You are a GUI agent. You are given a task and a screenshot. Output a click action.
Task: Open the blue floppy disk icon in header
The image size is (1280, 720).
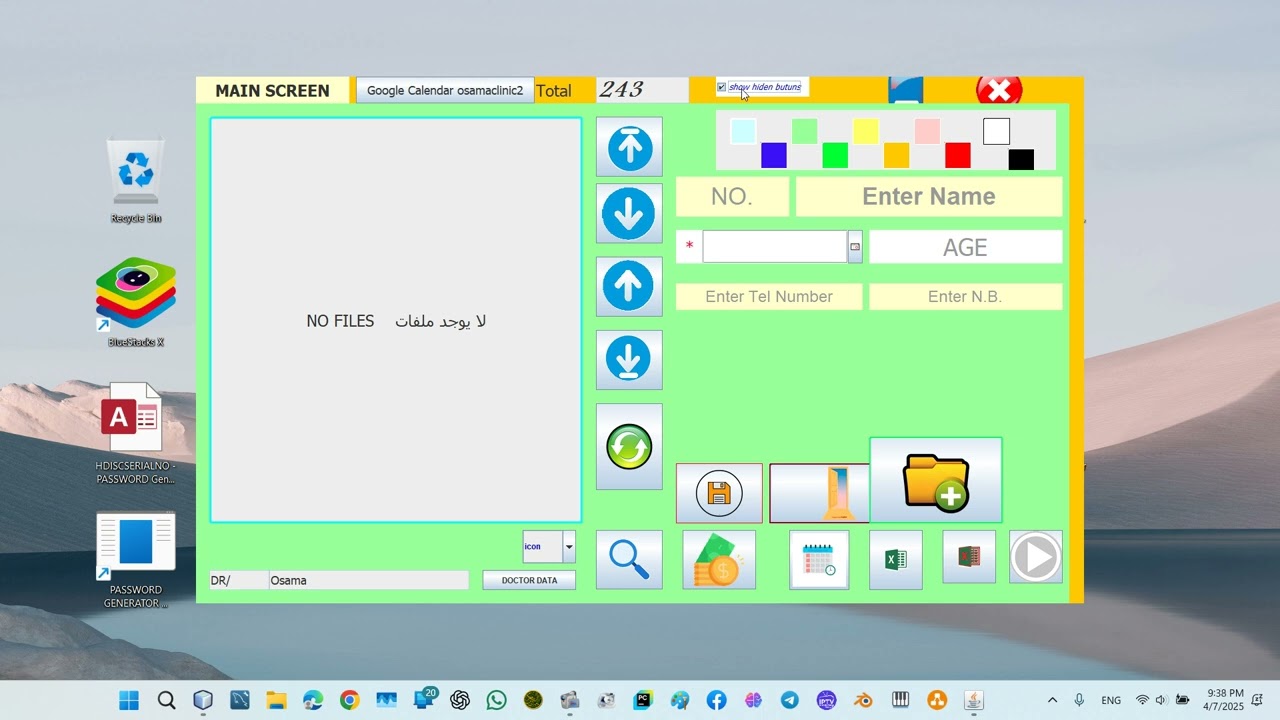906,90
